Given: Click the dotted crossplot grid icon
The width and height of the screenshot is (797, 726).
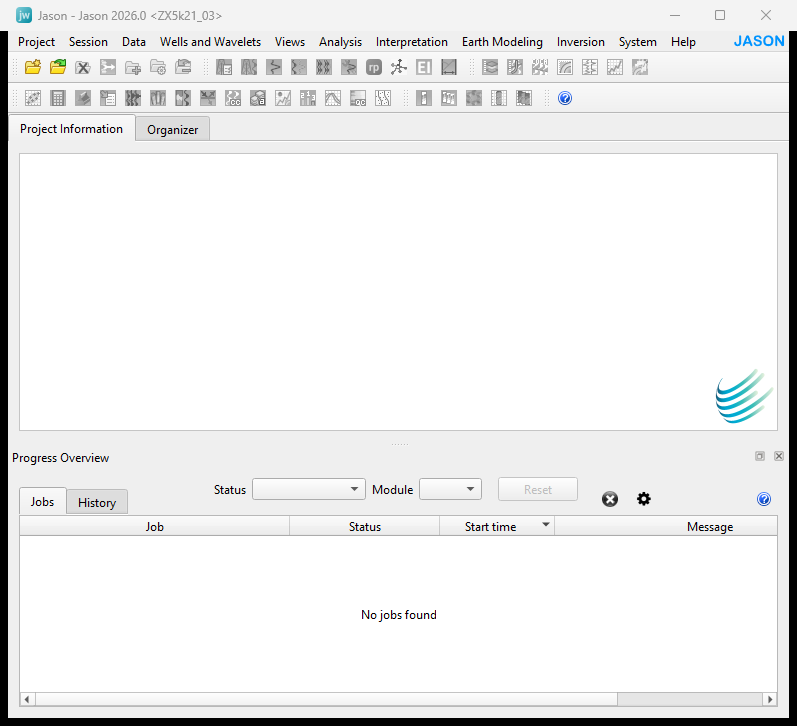Looking at the screenshot, I should click(x=33, y=98).
